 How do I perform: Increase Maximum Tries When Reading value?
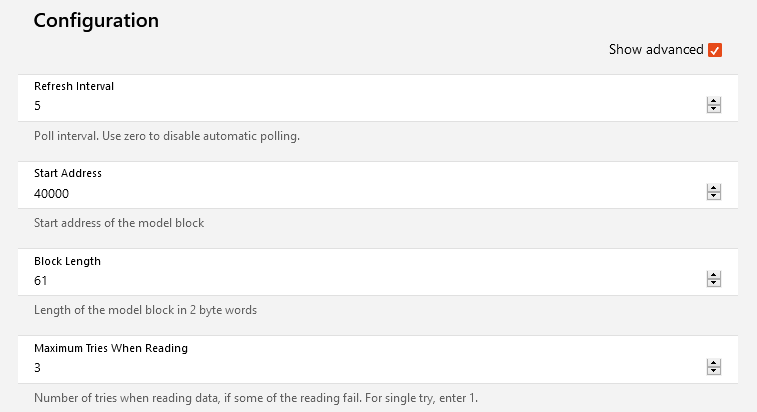(714, 364)
